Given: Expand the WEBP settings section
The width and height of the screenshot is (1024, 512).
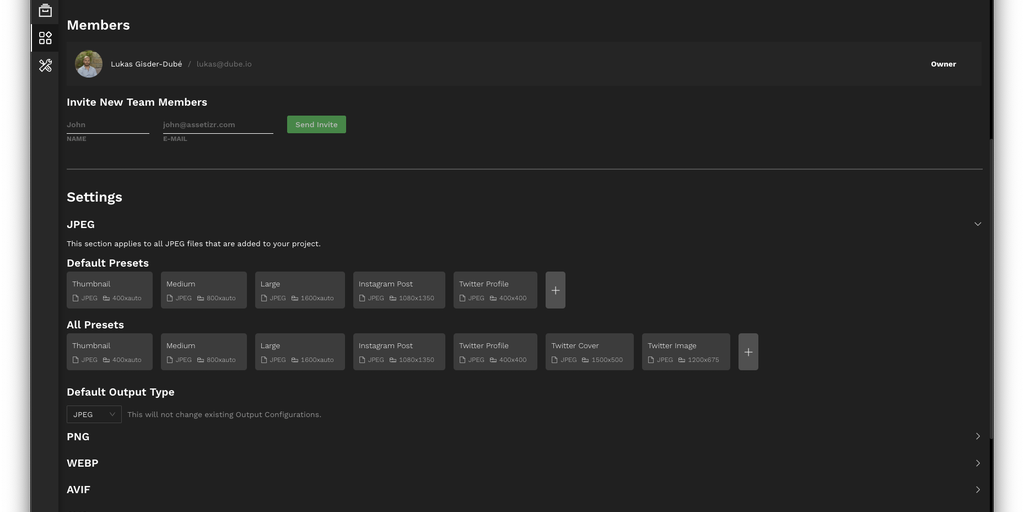Looking at the screenshot, I should click(977, 464).
